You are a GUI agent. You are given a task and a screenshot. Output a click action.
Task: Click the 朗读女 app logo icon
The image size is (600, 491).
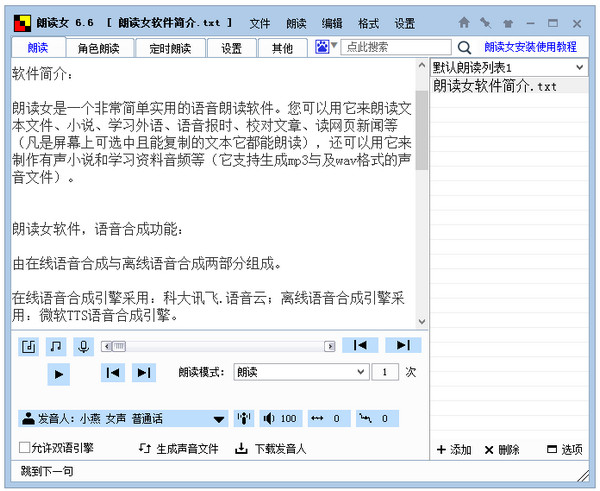[x=22, y=23]
